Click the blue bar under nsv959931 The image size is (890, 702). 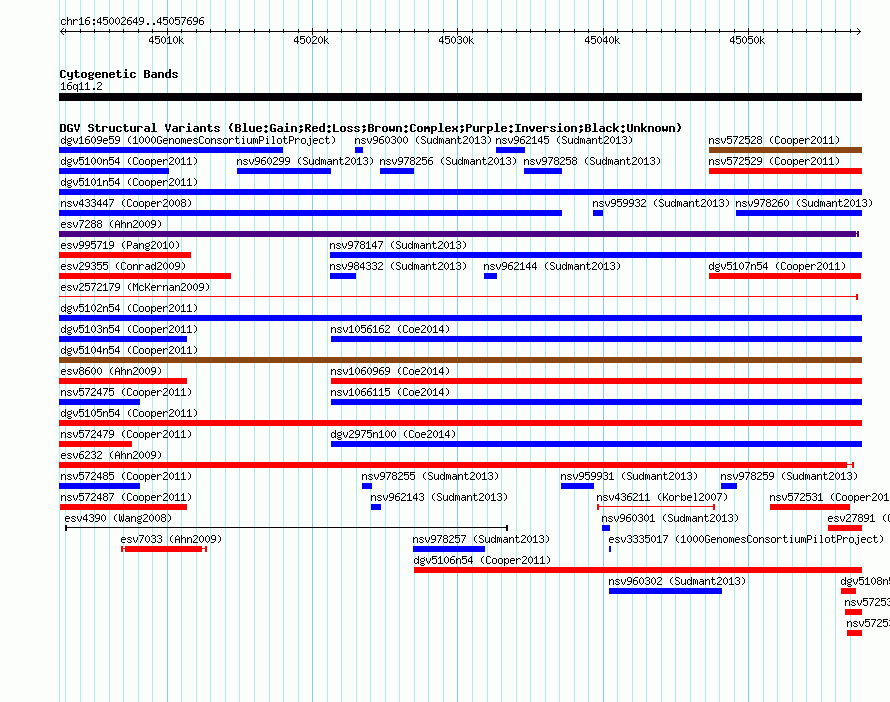point(577,486)
